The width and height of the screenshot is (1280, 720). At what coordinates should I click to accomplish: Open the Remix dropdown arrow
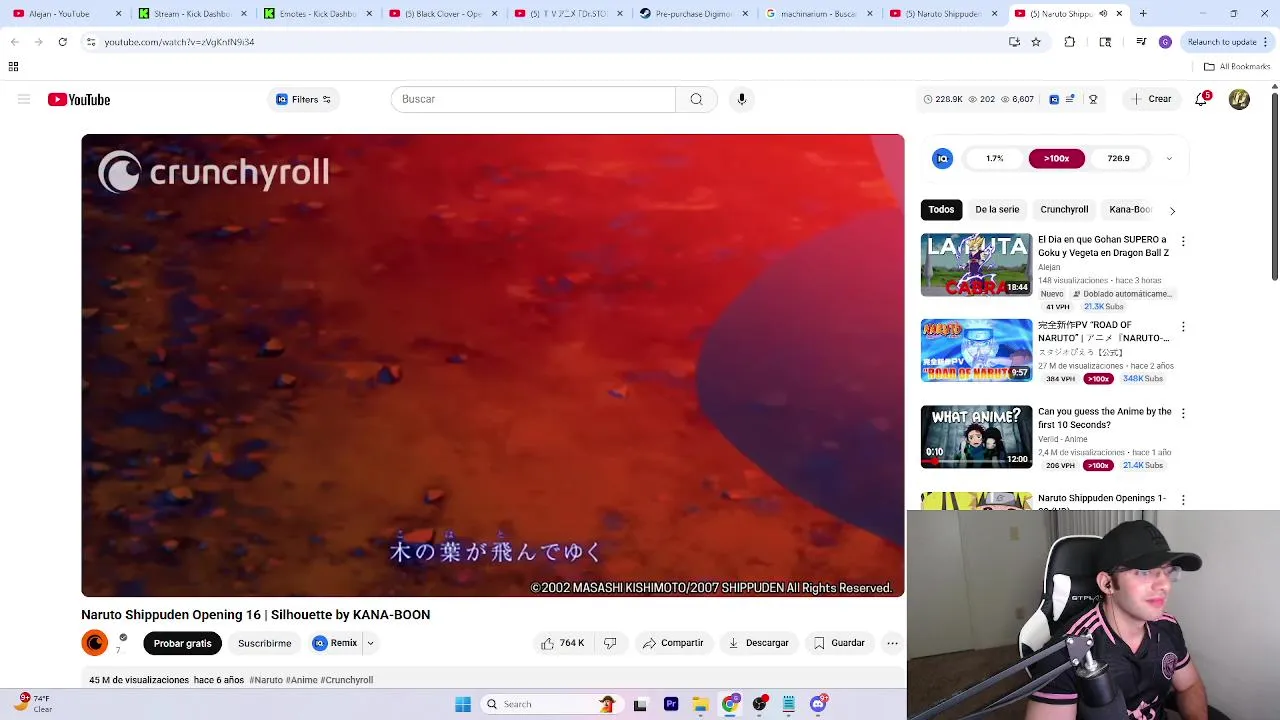pyautogui.click(x=370, y=643)
